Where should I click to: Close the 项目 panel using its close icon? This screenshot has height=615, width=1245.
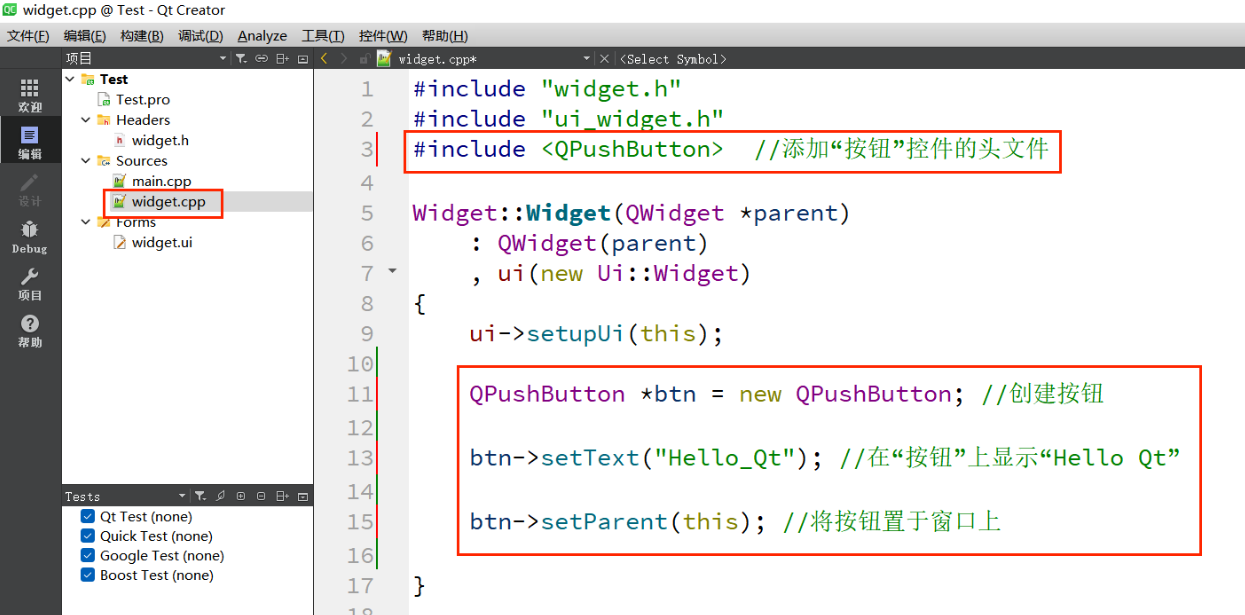point(303,59)
